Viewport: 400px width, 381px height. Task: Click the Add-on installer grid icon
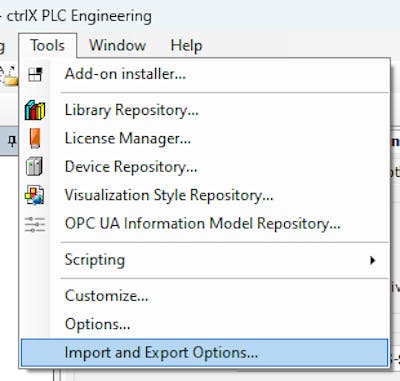click(35, 74)
